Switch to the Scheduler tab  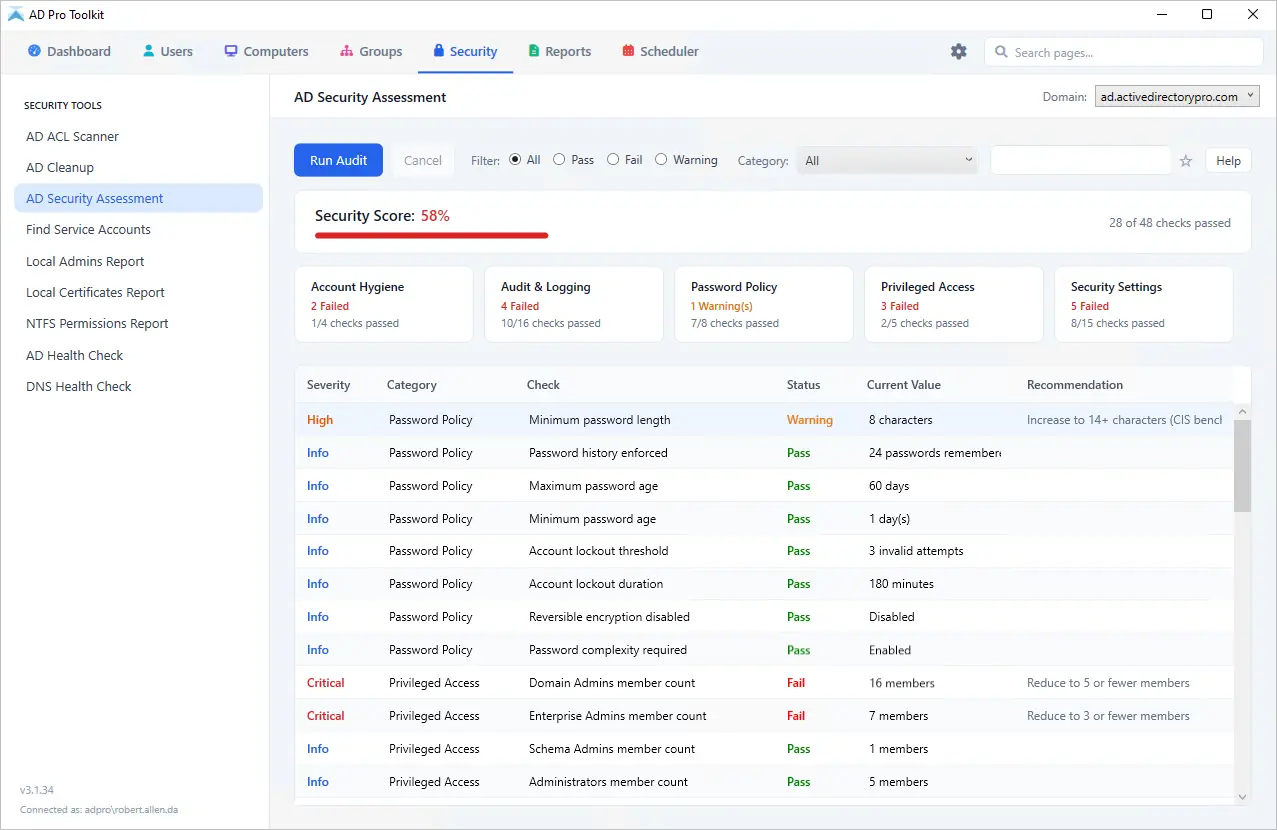click(x=660, y=51)
